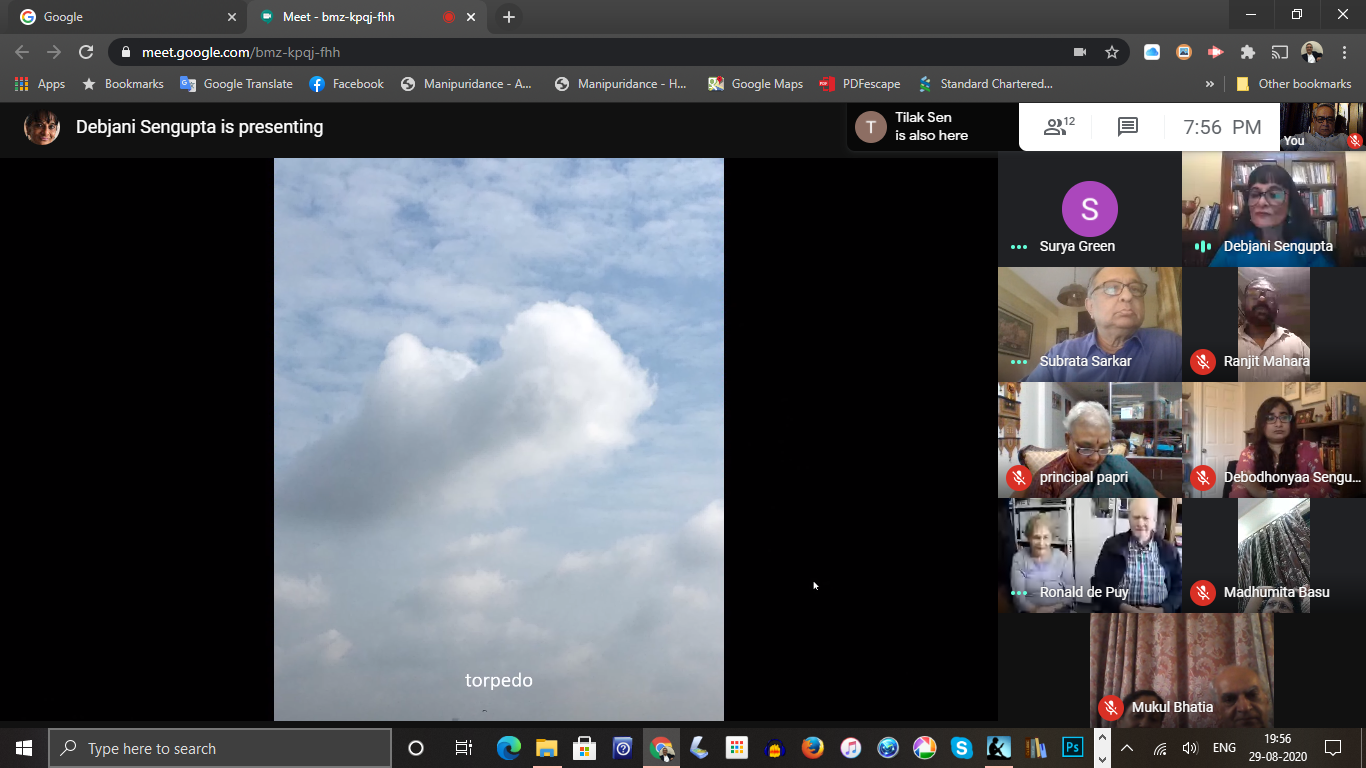
Task: Open the Meet chat panel
Action: click(x=1127, y=127)
